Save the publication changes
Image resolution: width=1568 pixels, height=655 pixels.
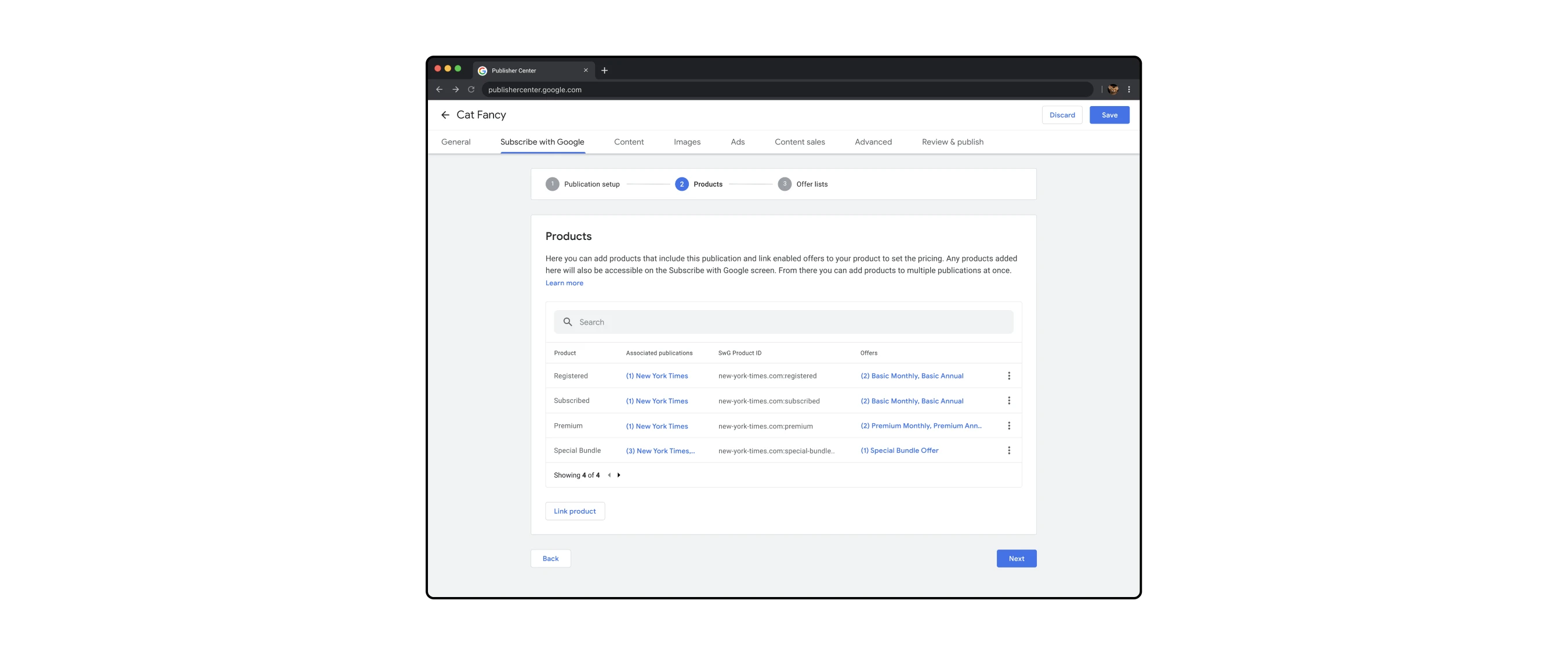1109,114
